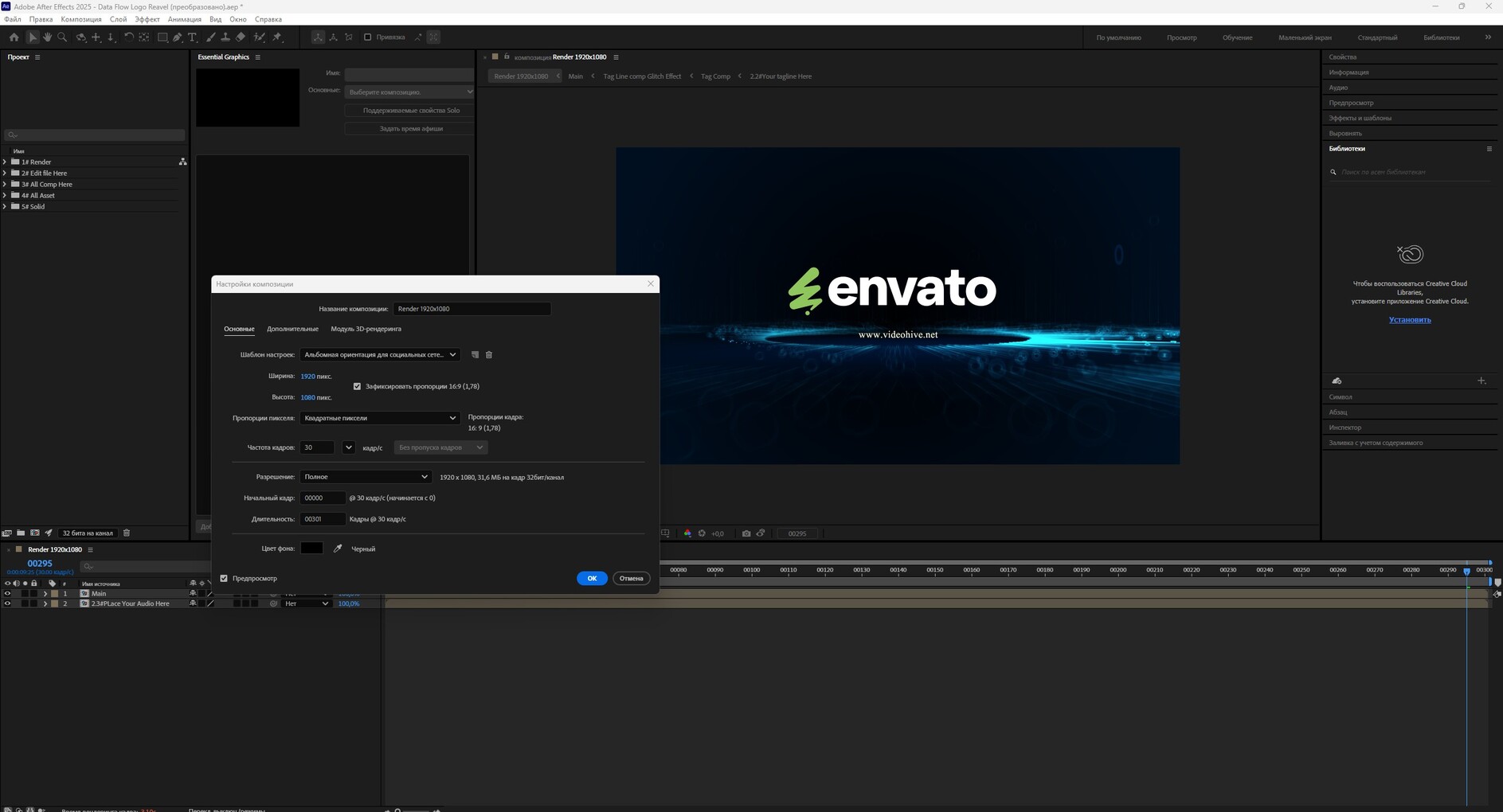The height and width of the screenshot is (812, 1503).
Task: Expand workspace overflow chevrons
Action: [x=1488, y=37]
